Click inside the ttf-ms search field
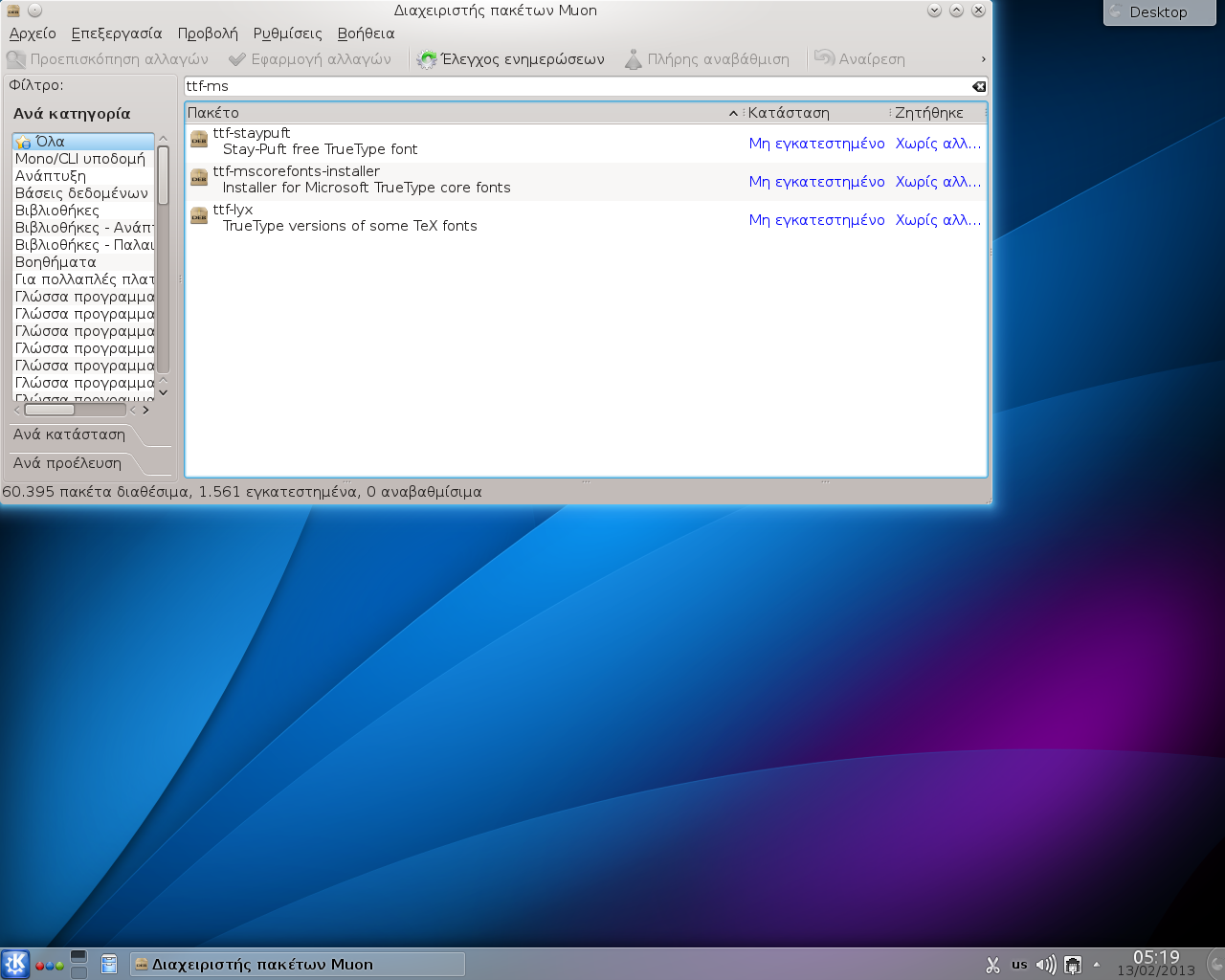 [574, 86]
